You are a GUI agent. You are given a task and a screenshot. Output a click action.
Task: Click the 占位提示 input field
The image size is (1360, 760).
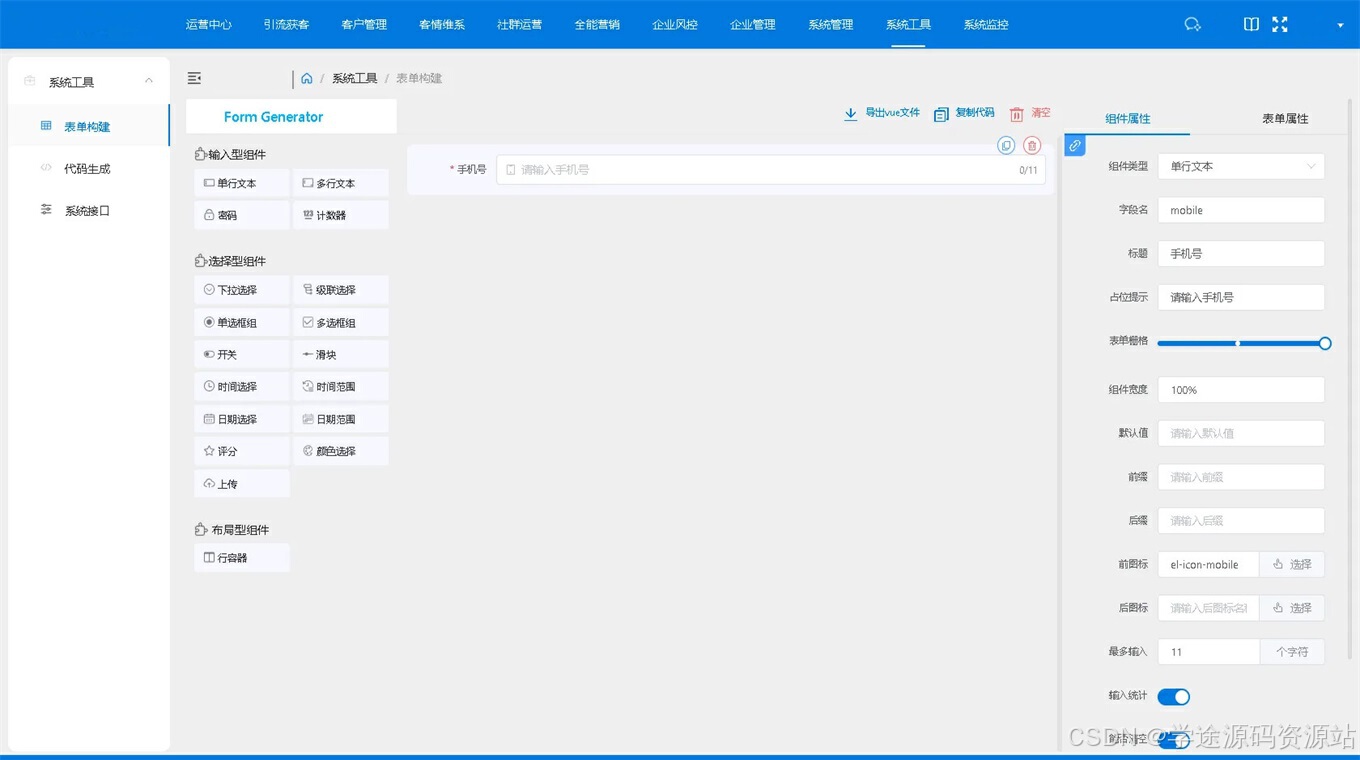pyautogui.click(x=1241, y=297)
